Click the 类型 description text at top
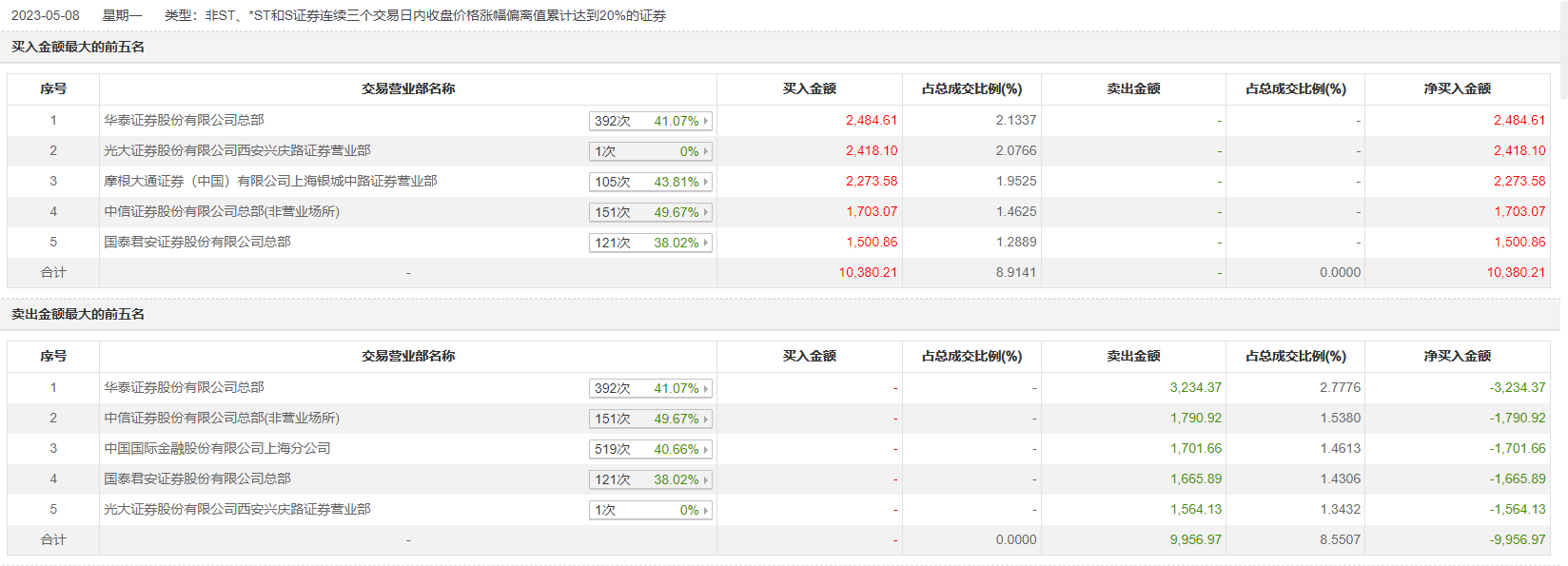This screenshot has width=1568, height=566. 415,15
